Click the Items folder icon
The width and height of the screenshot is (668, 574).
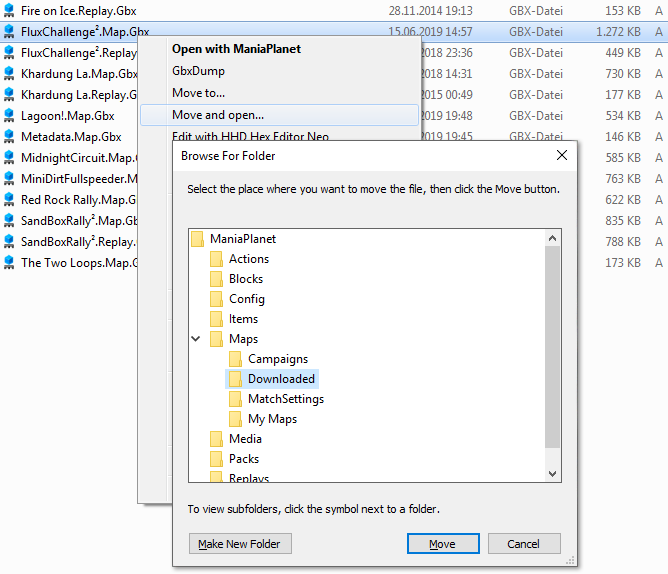coord(216,319)
